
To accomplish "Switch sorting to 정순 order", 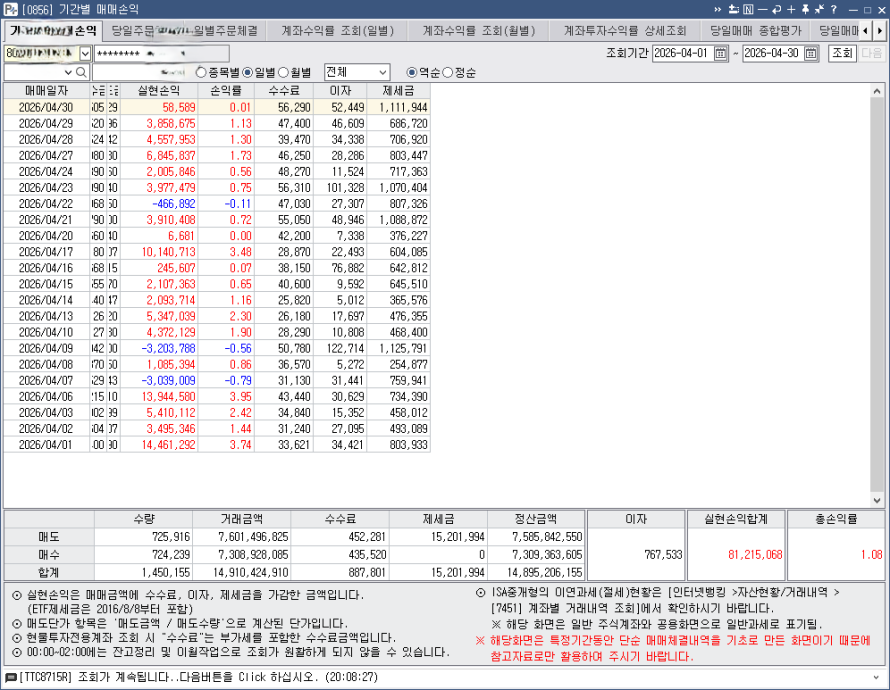I will coord(448,70).
